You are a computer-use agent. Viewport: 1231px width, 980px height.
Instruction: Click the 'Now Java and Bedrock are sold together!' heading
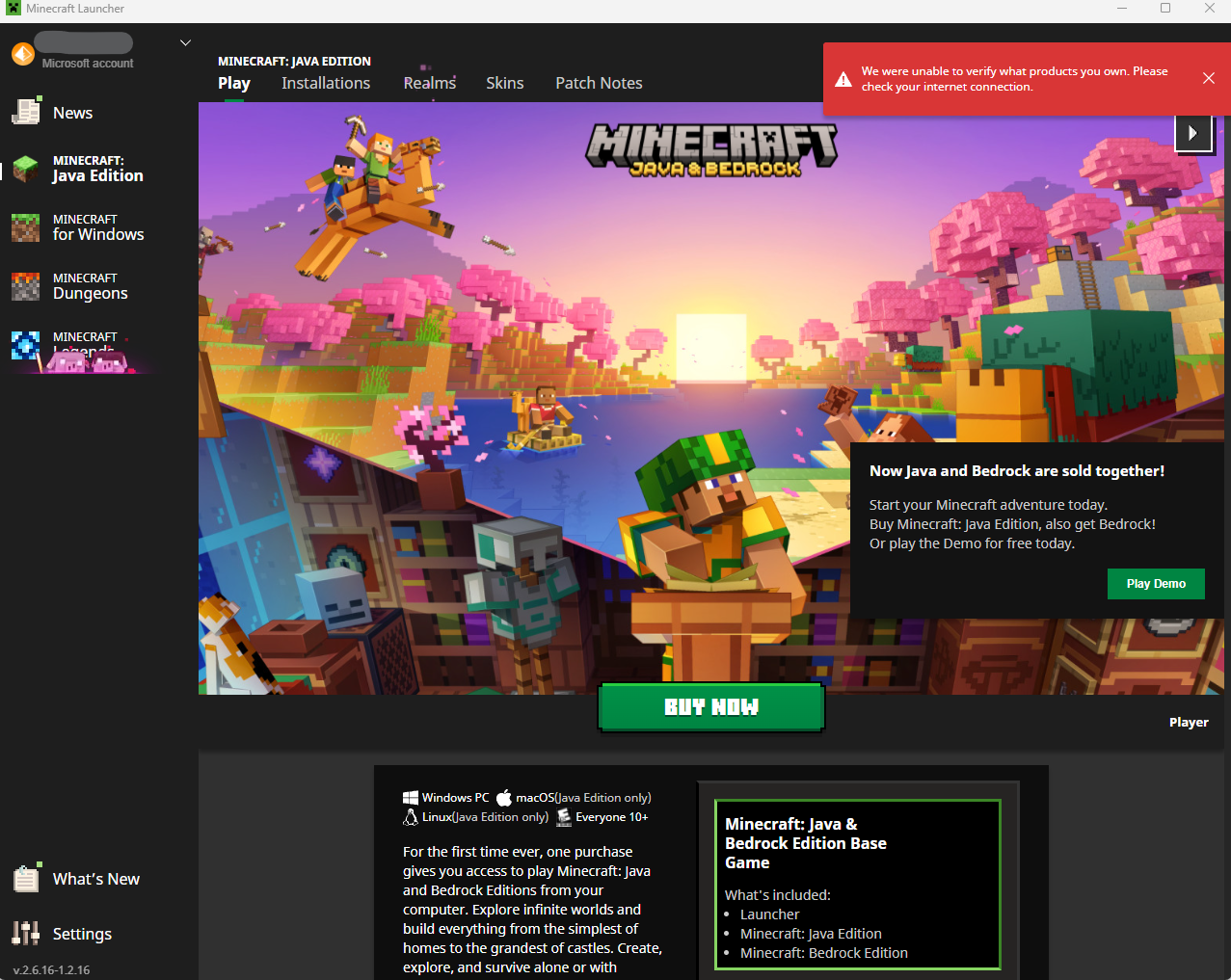point(1017,471)
